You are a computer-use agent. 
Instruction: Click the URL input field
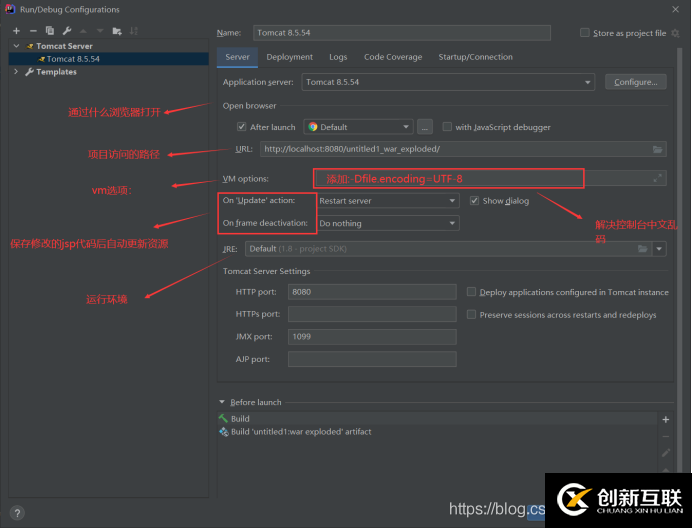pyautogui.click(x=463, y=149)
